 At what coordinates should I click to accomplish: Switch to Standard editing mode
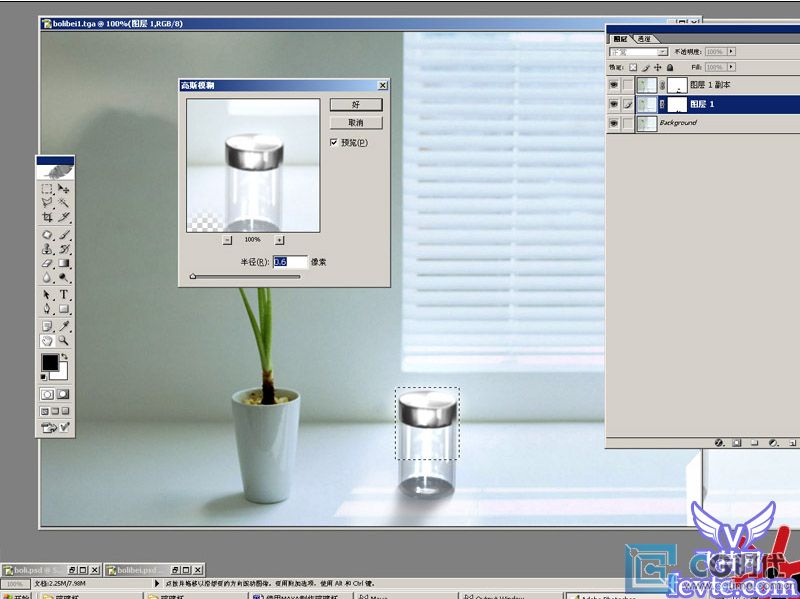47,394
